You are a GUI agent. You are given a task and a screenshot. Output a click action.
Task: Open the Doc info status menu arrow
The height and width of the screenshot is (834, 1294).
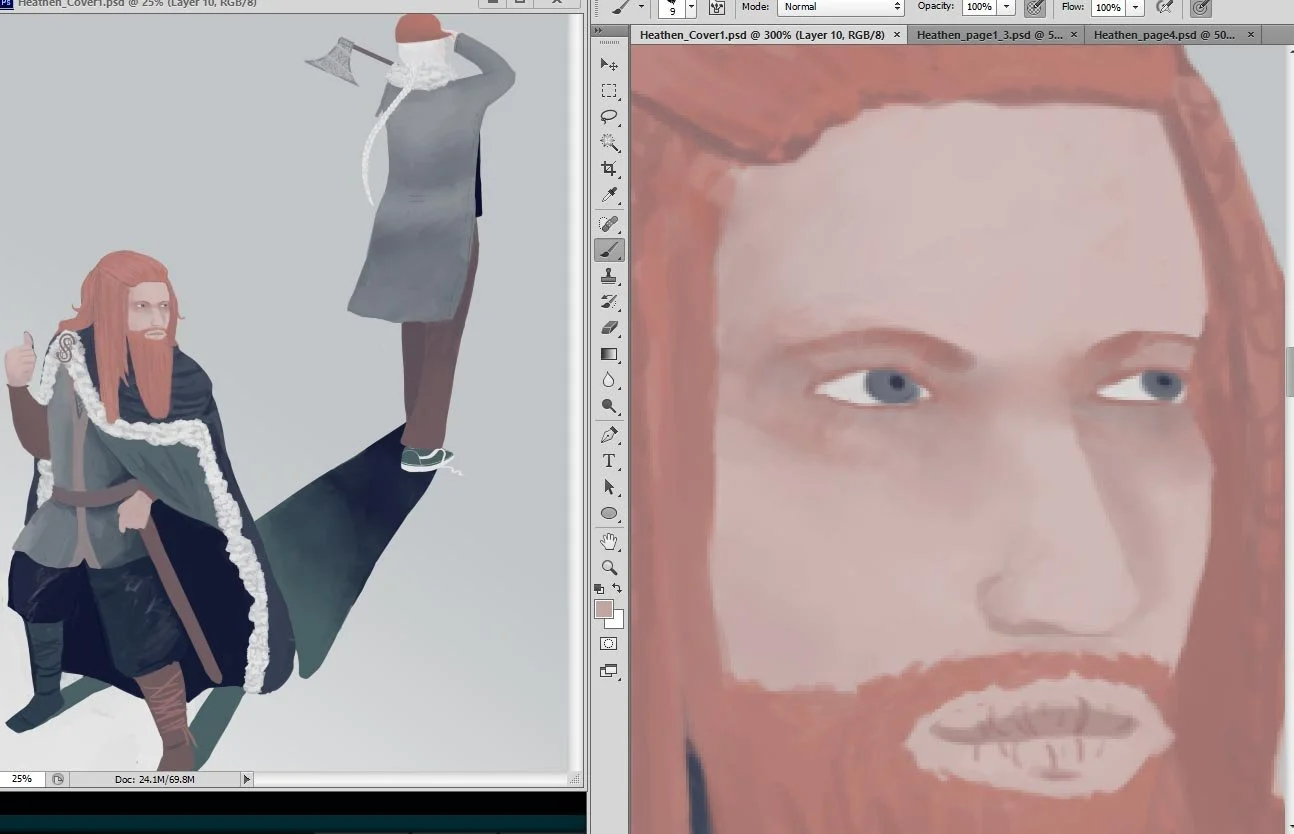[247, 779]
